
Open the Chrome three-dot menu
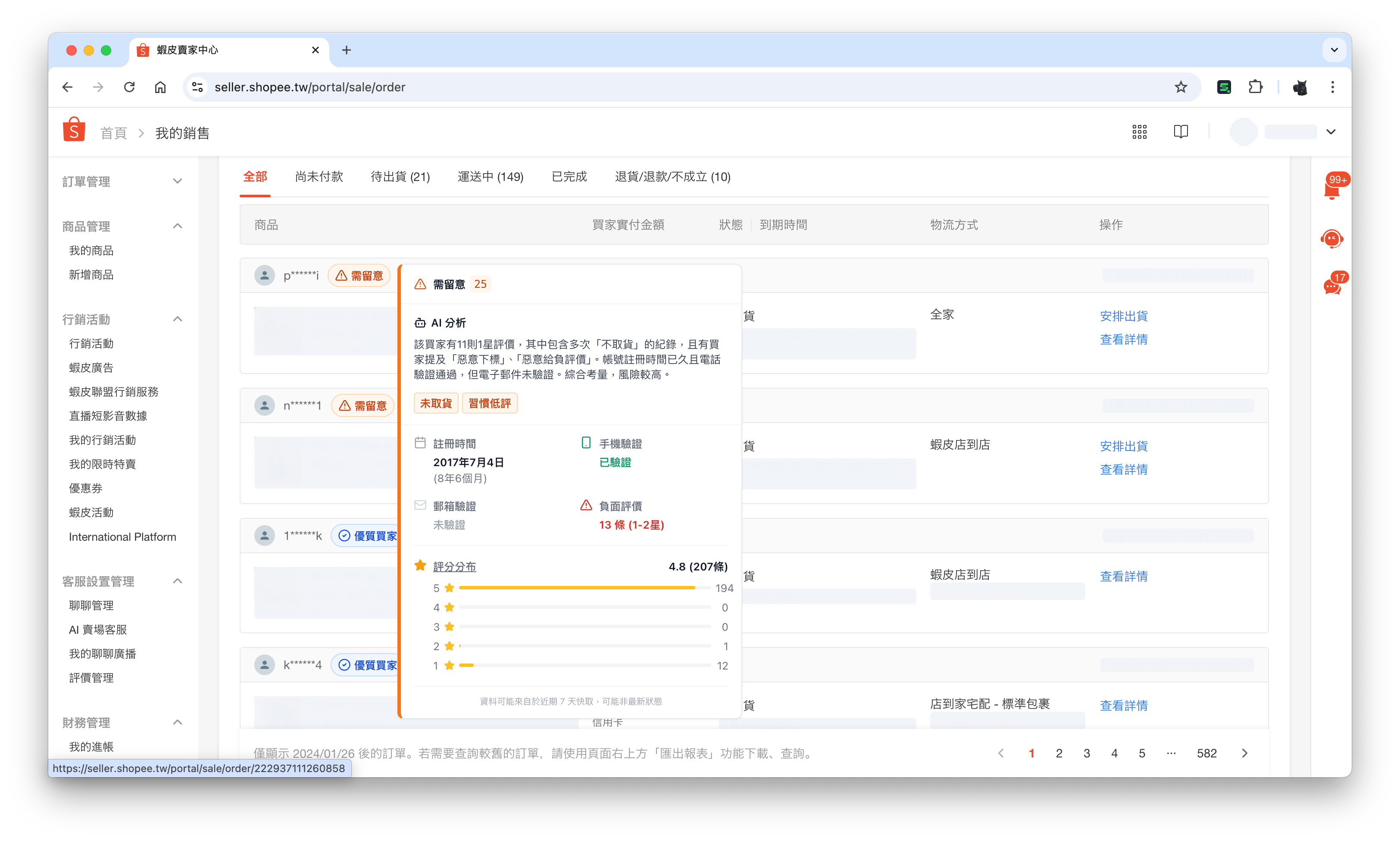click(x=1333, y=87)
